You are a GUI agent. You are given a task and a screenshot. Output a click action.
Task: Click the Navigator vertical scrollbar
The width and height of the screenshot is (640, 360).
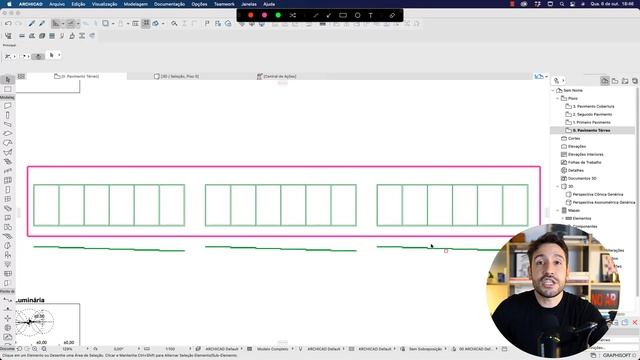(x=637, y=192)
